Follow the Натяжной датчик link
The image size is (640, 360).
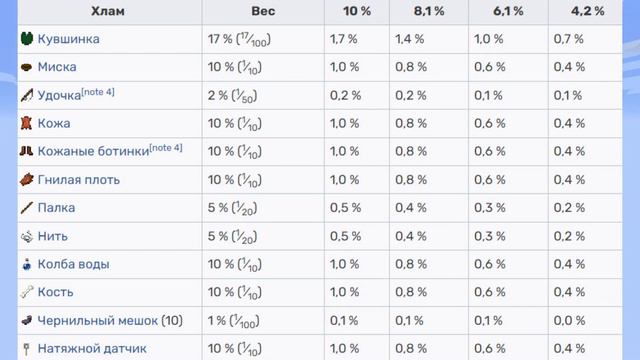point(92,349)
